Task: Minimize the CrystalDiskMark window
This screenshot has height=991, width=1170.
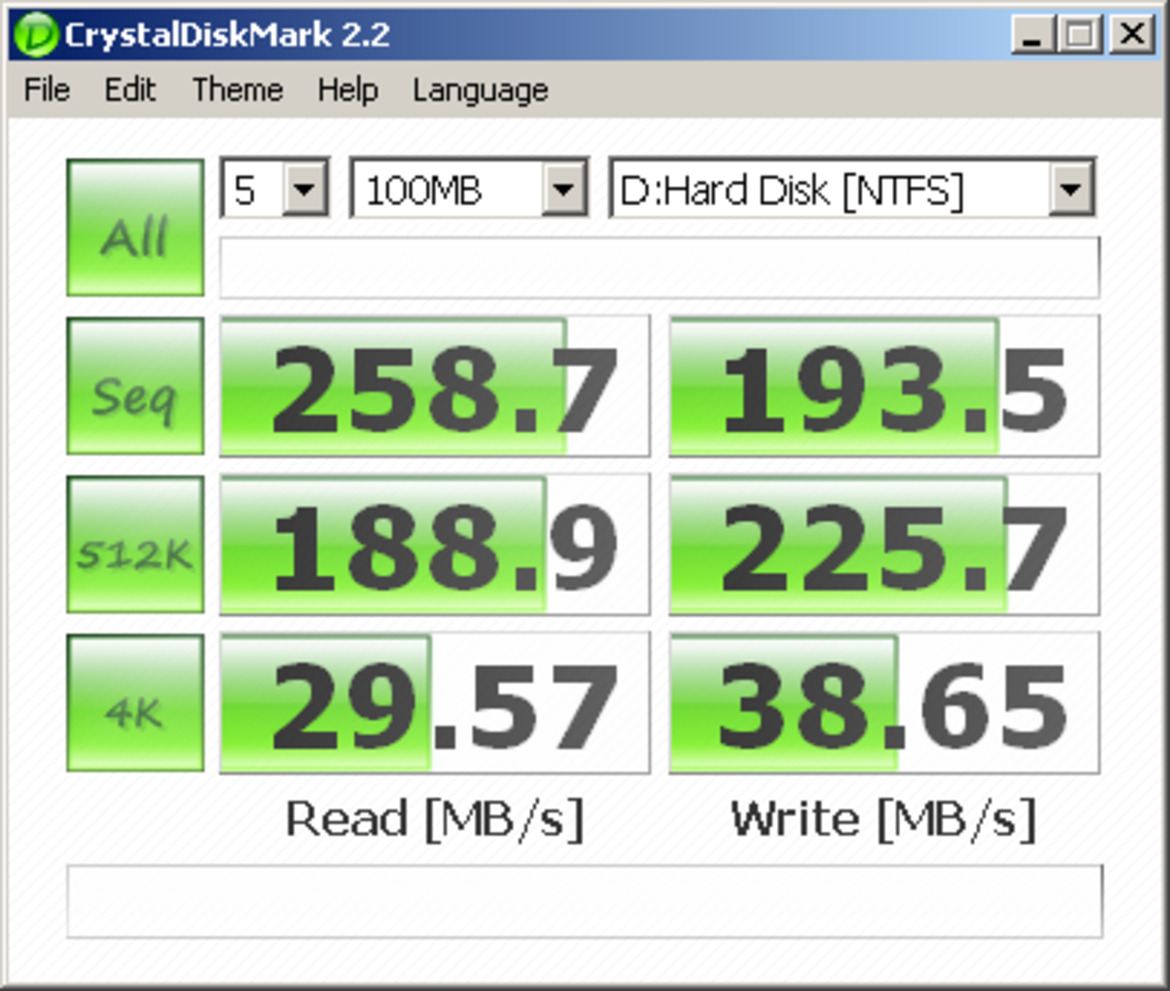Action: pyautogui.click(x=1032, y=34)
